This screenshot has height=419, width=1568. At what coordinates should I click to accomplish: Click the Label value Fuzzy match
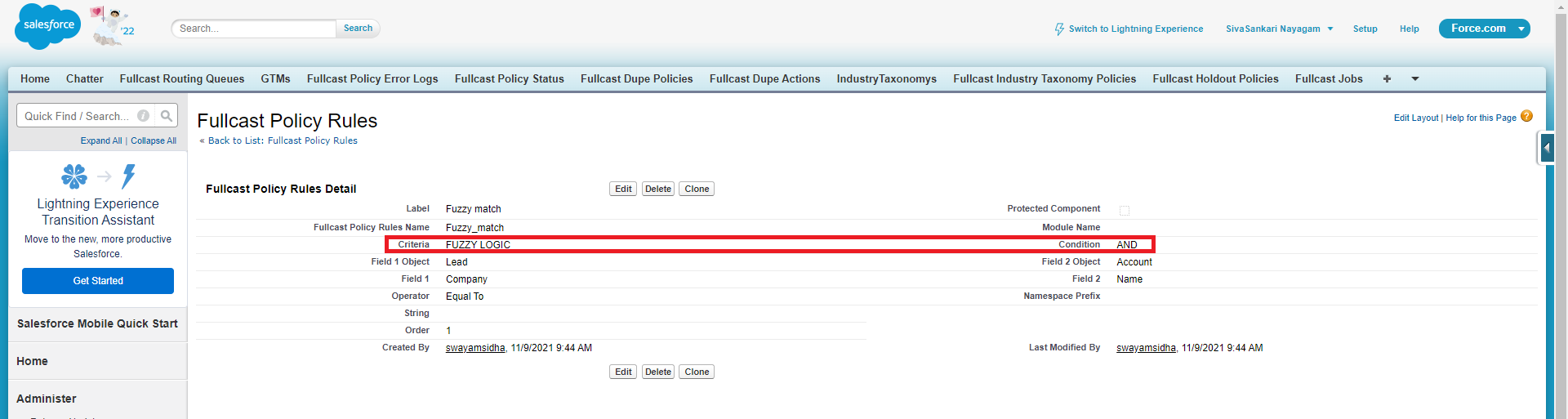(x=474, y=209)
